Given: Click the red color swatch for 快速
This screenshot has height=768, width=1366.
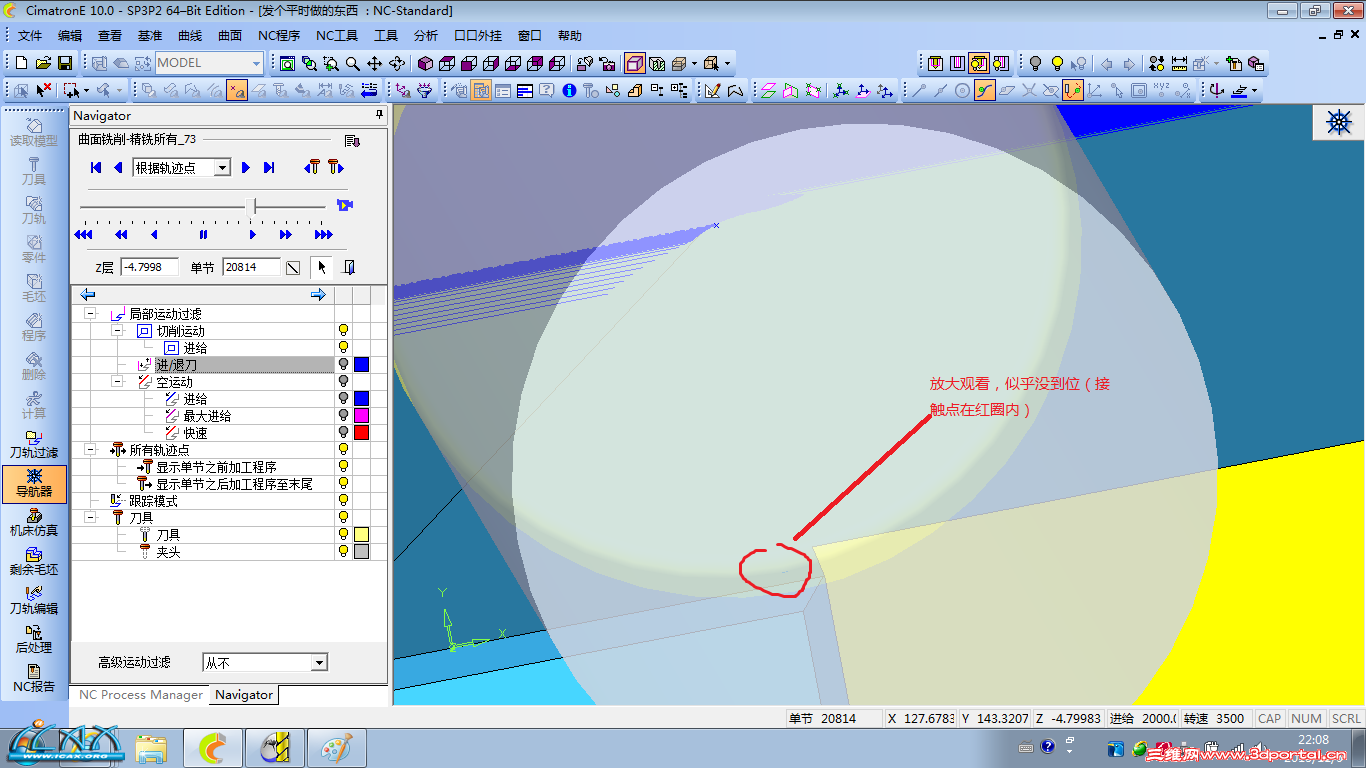Looking at the screenshot, I should point(361,432).
